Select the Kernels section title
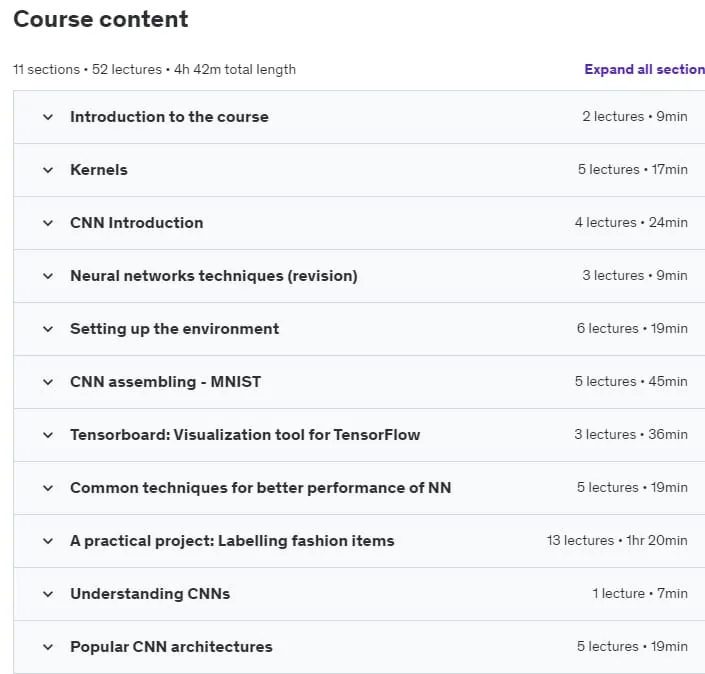Screen dimensions: 705x674 (99, 170)
